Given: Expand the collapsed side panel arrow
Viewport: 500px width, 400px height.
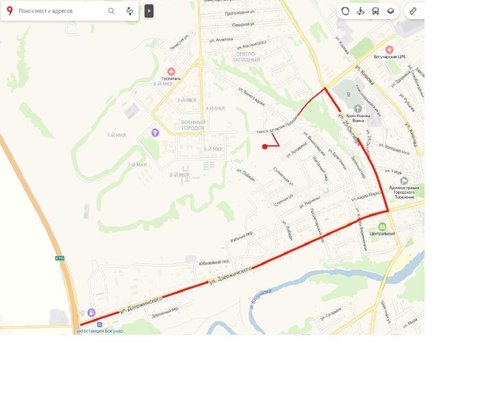Looking at the screenshot, I should coord(149,11).
